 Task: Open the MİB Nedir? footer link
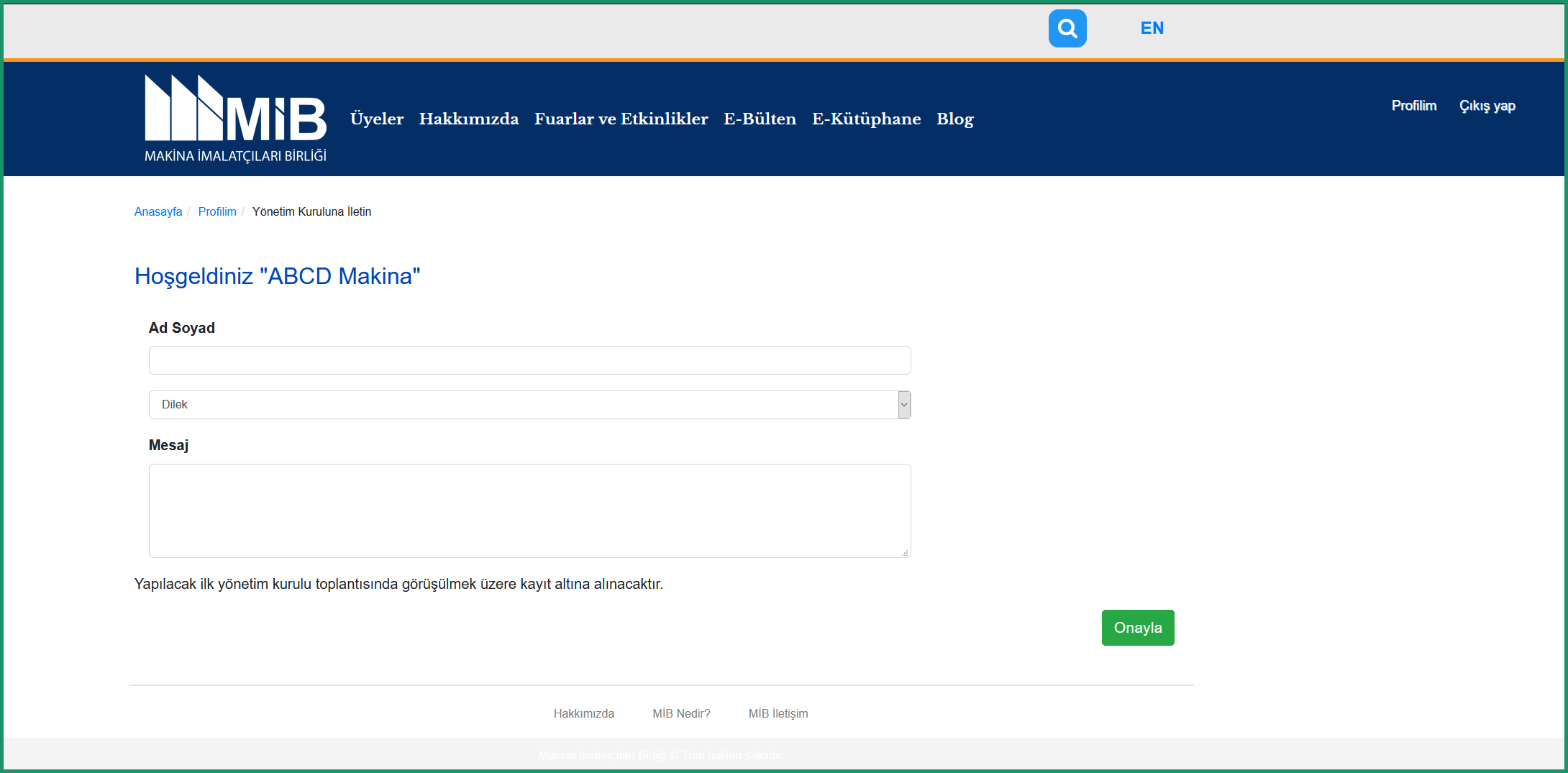pyautogui.click(x=681, y=713)
